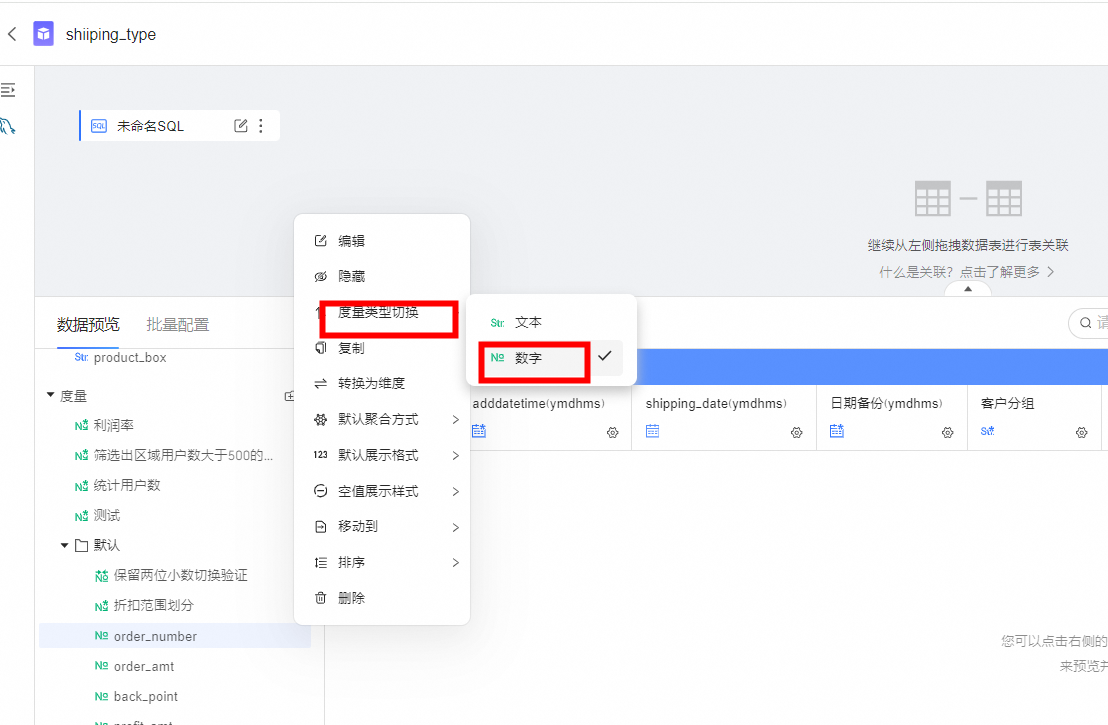This screenshot has height=725, width=1108.
Task: Click the collapse sidebar panel icon
Action: [8, 90]
